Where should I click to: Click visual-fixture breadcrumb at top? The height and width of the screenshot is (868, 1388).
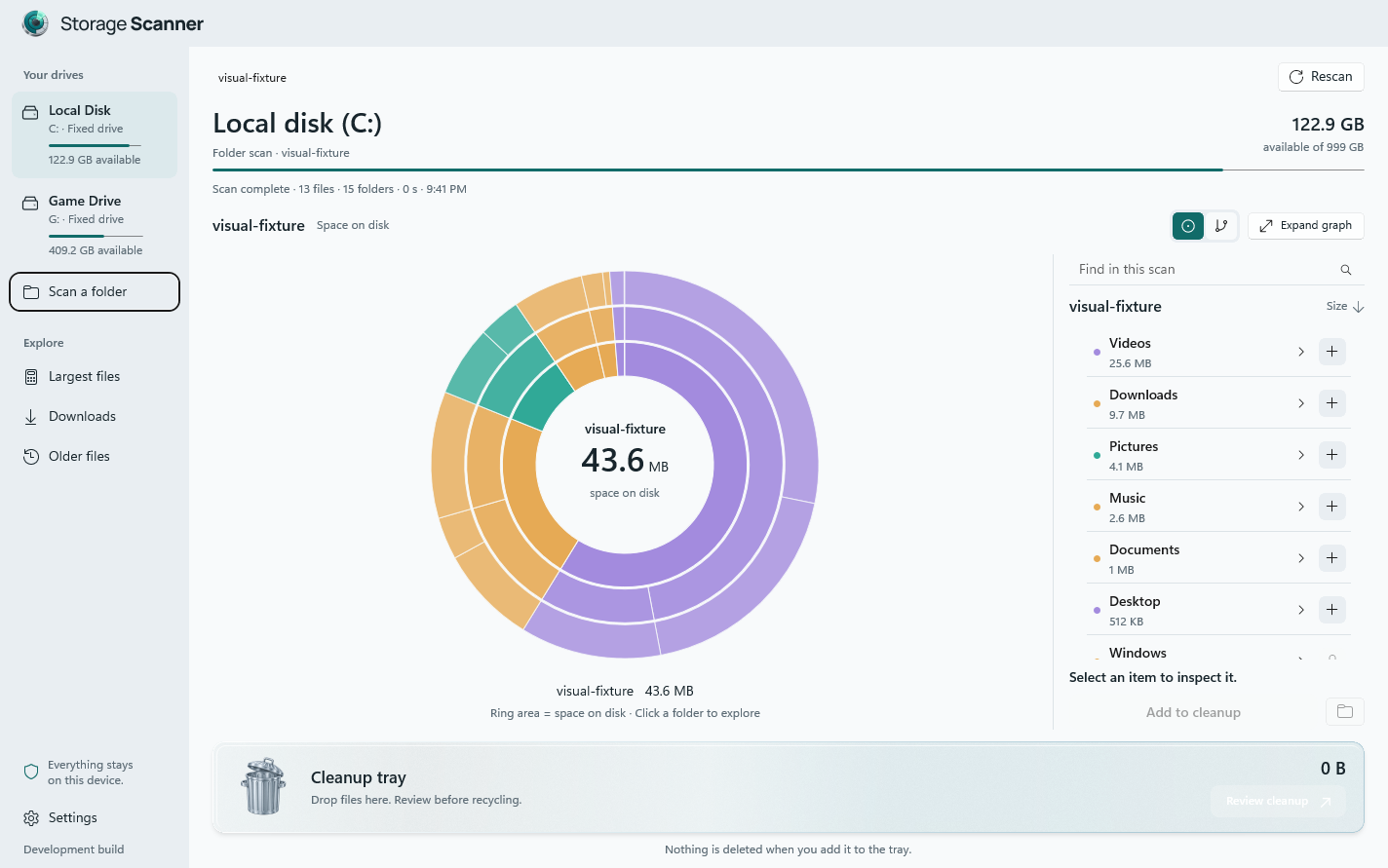tap(252, 78)
